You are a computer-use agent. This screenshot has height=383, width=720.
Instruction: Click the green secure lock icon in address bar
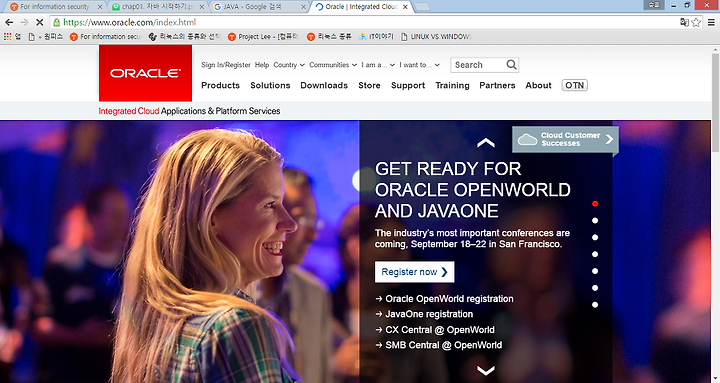point(56,22)
